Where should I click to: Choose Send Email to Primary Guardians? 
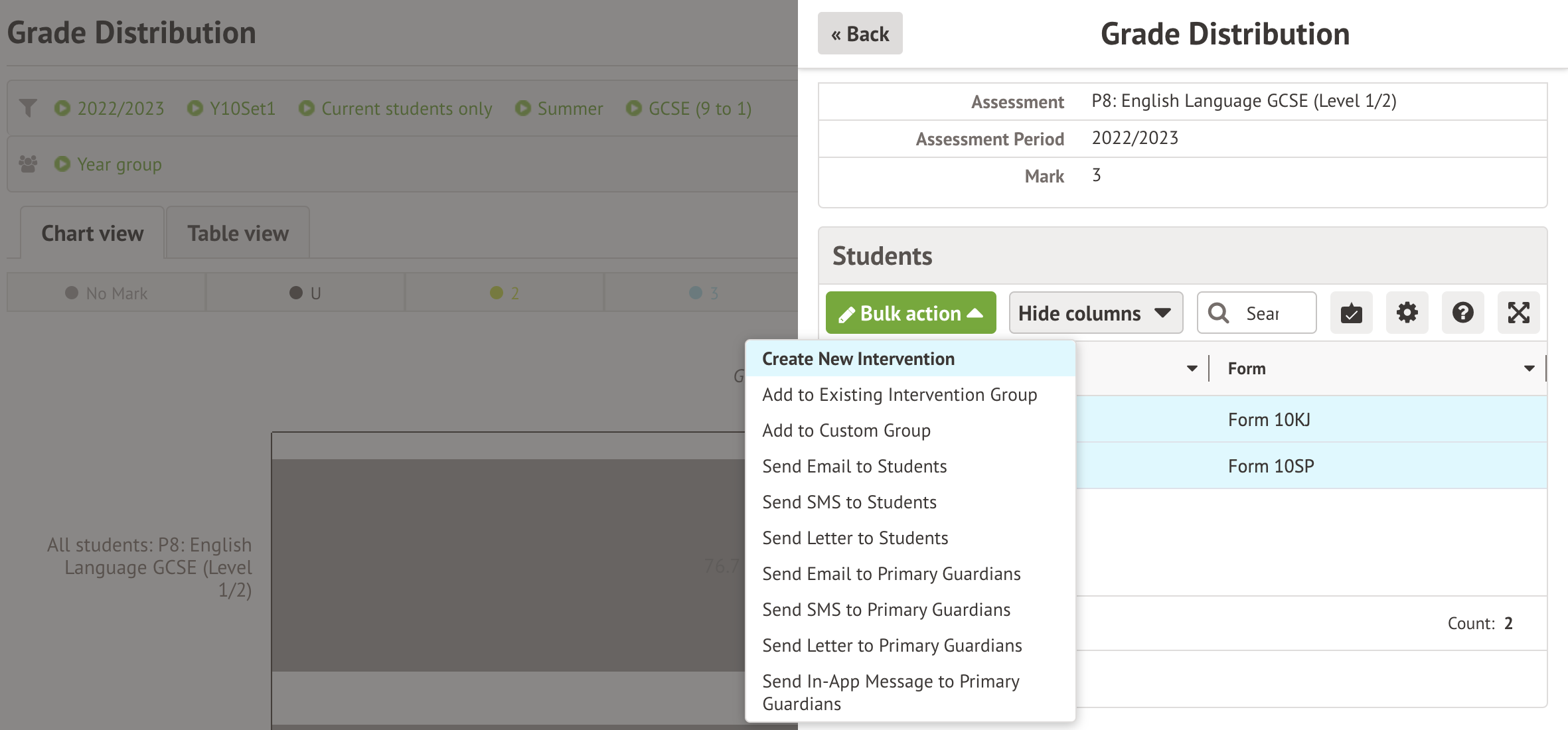[x=891, y=574]
